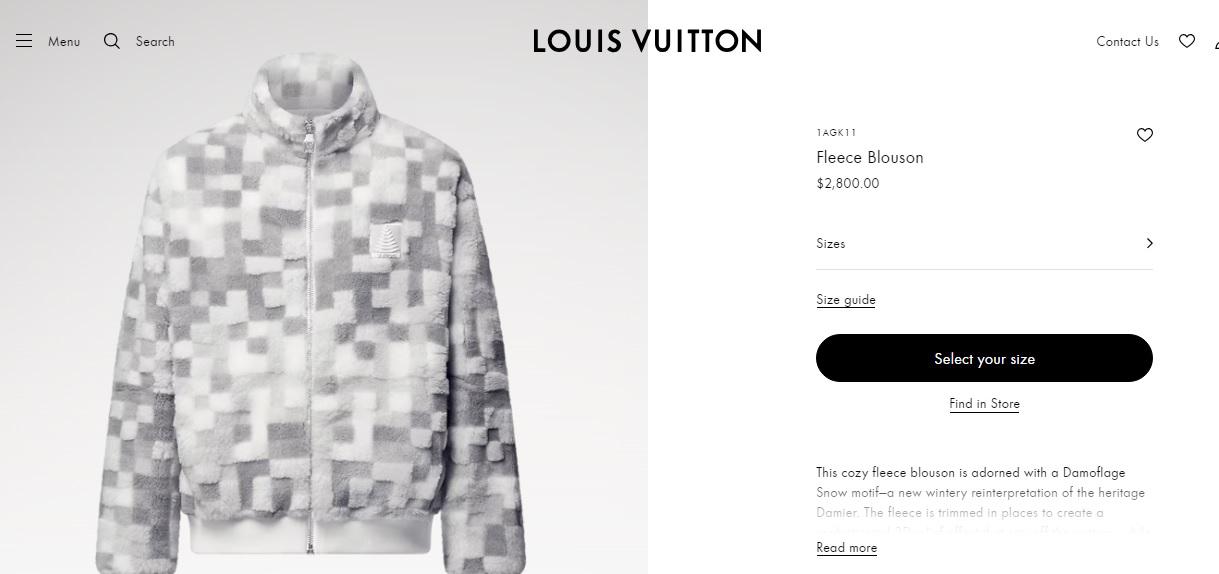Click the $2,800.00 price text
This screenshot has height=574, width=1219.
tap(848, 183)
